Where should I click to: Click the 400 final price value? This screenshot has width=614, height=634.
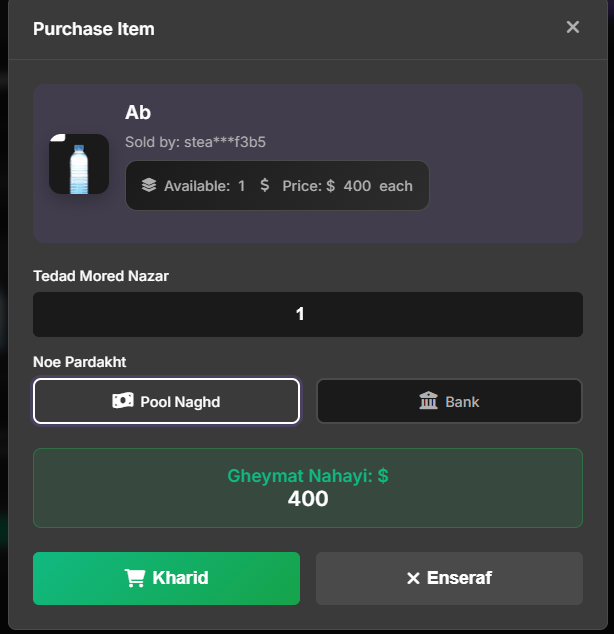307,498
